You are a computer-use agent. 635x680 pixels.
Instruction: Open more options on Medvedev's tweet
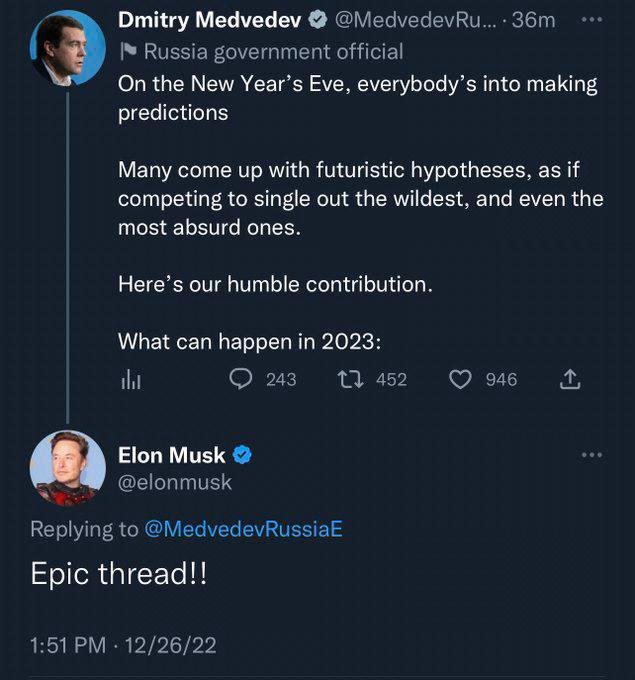tap(592, 20)
